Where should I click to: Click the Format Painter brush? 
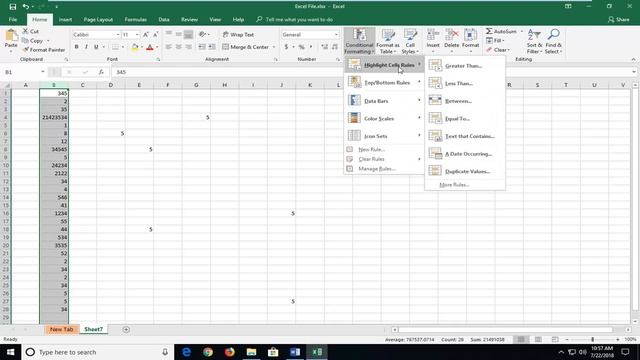(25, 50)
